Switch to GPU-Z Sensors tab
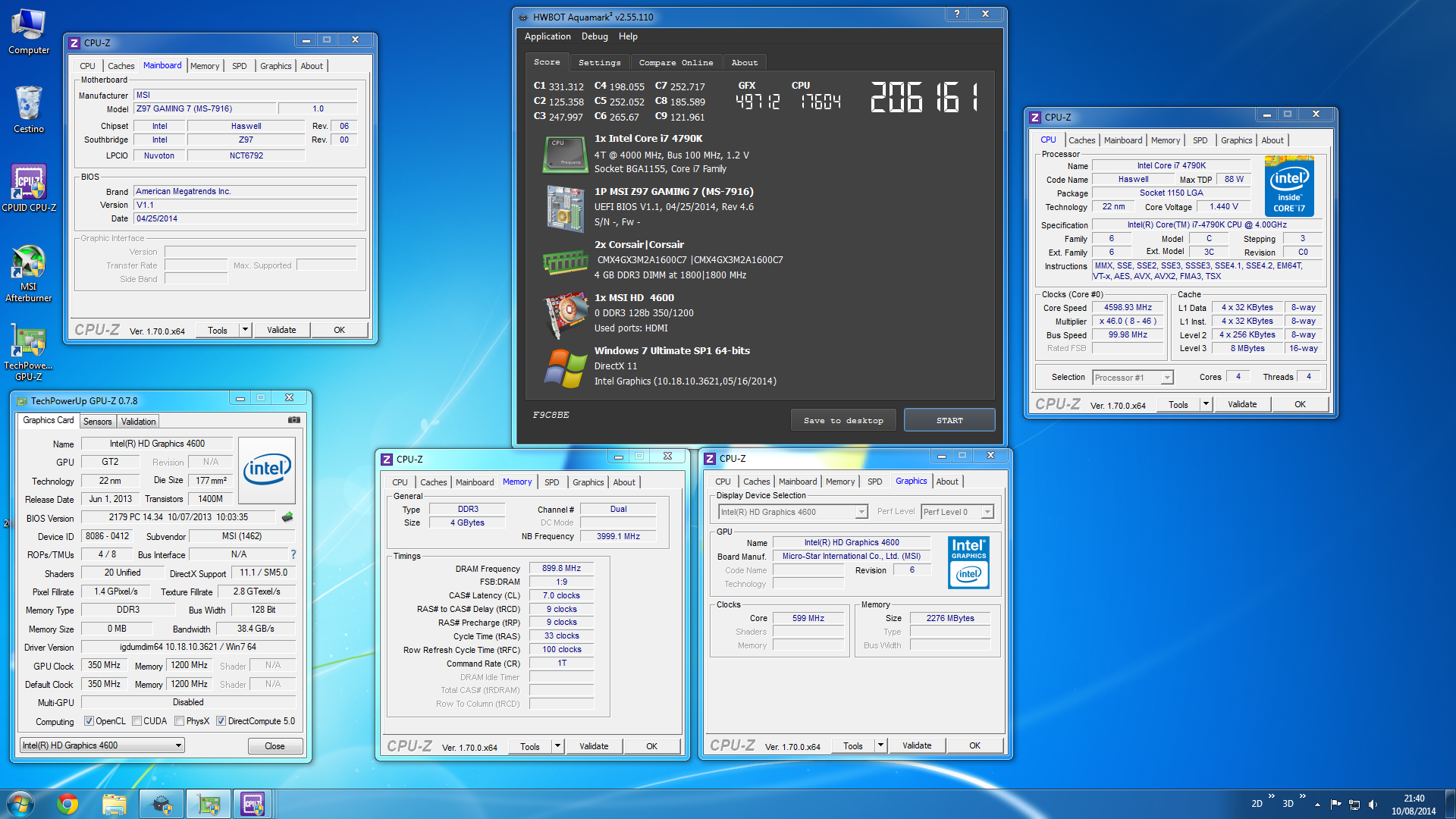The width and height of the screenshot is (1456, 819). tap(97, 422)
